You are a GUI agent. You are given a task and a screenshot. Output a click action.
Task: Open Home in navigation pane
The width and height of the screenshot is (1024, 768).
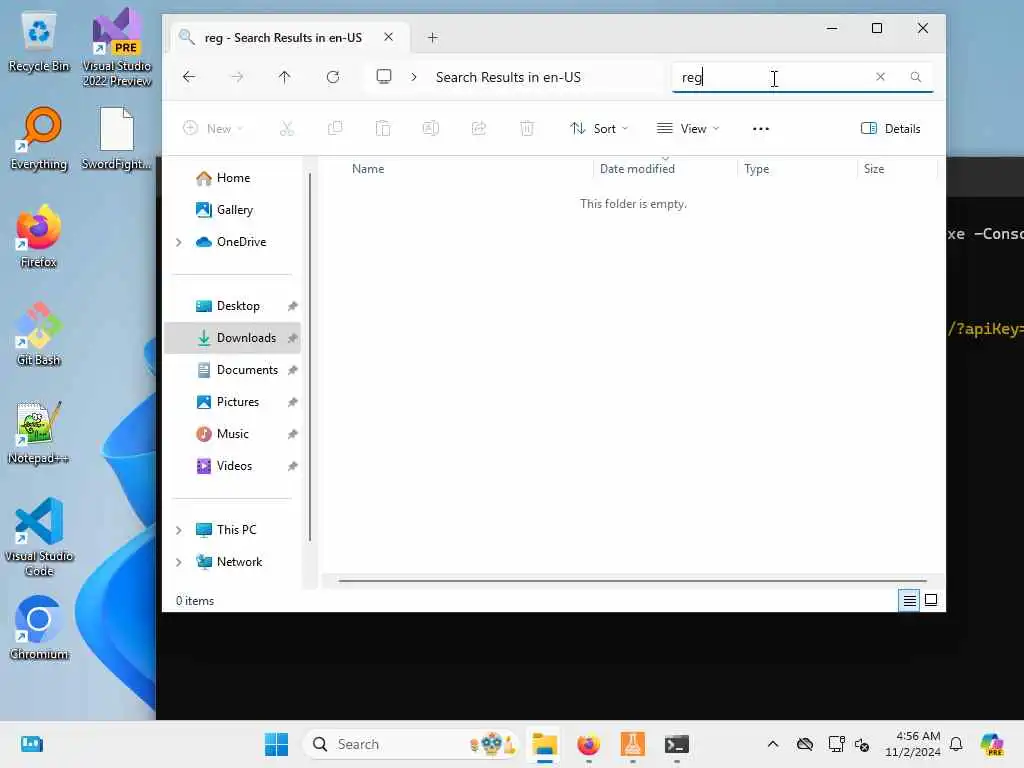[x=234, y=178]
